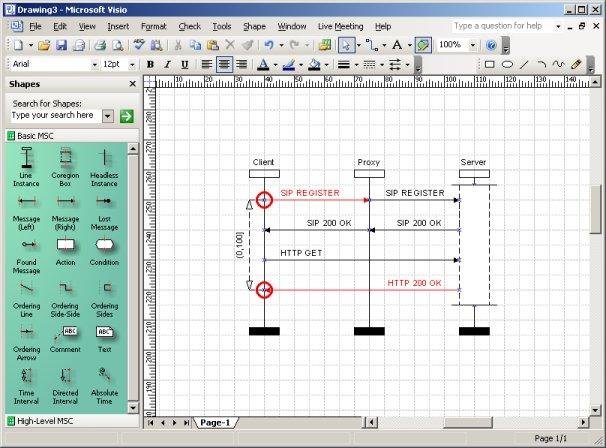Select the Condition shape

point(104,252)
